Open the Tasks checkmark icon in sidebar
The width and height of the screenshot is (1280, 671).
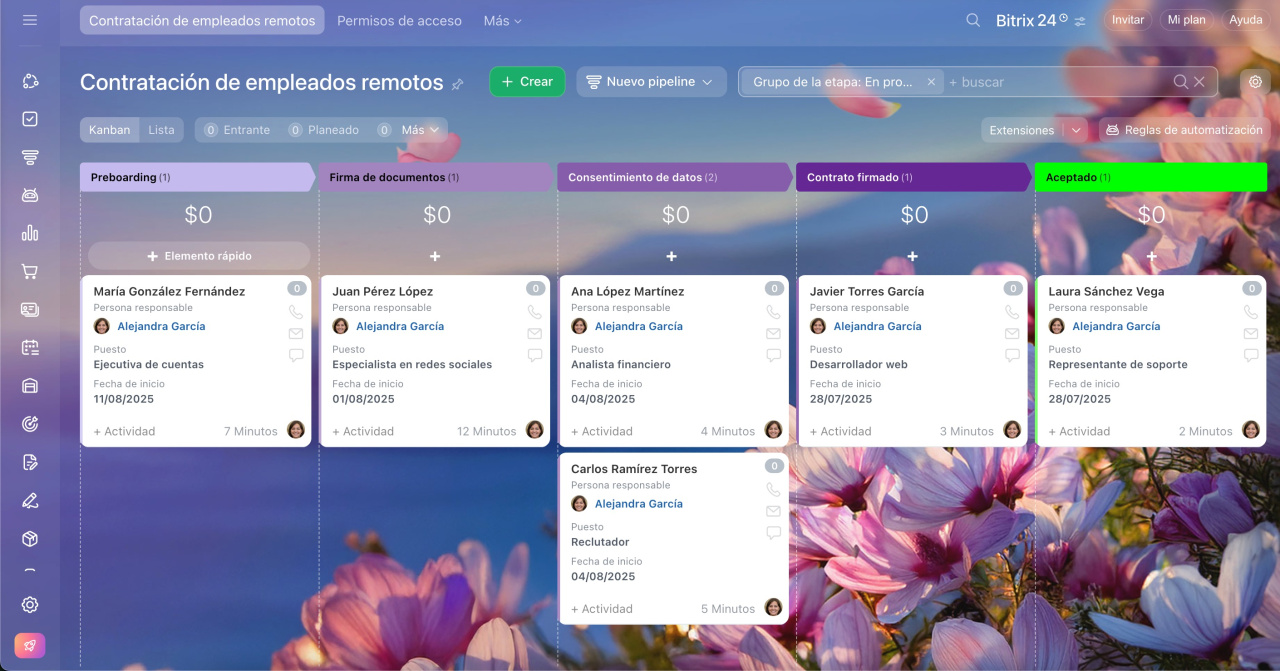[30, 119]
